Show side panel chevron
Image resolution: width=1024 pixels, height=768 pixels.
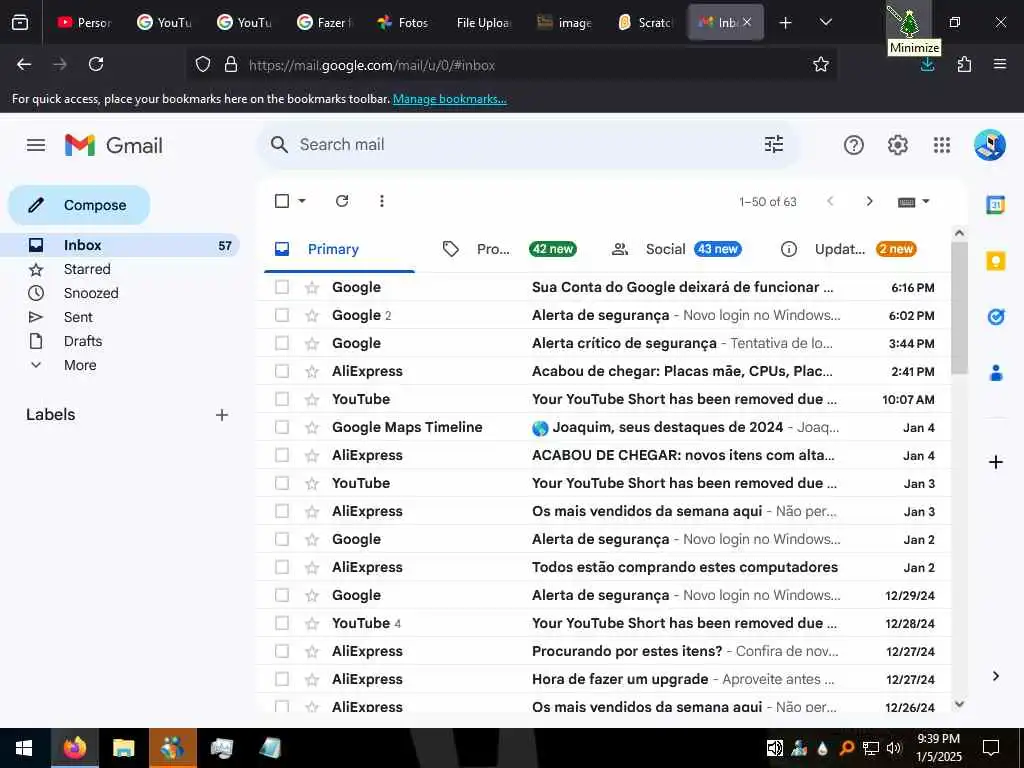996,677
